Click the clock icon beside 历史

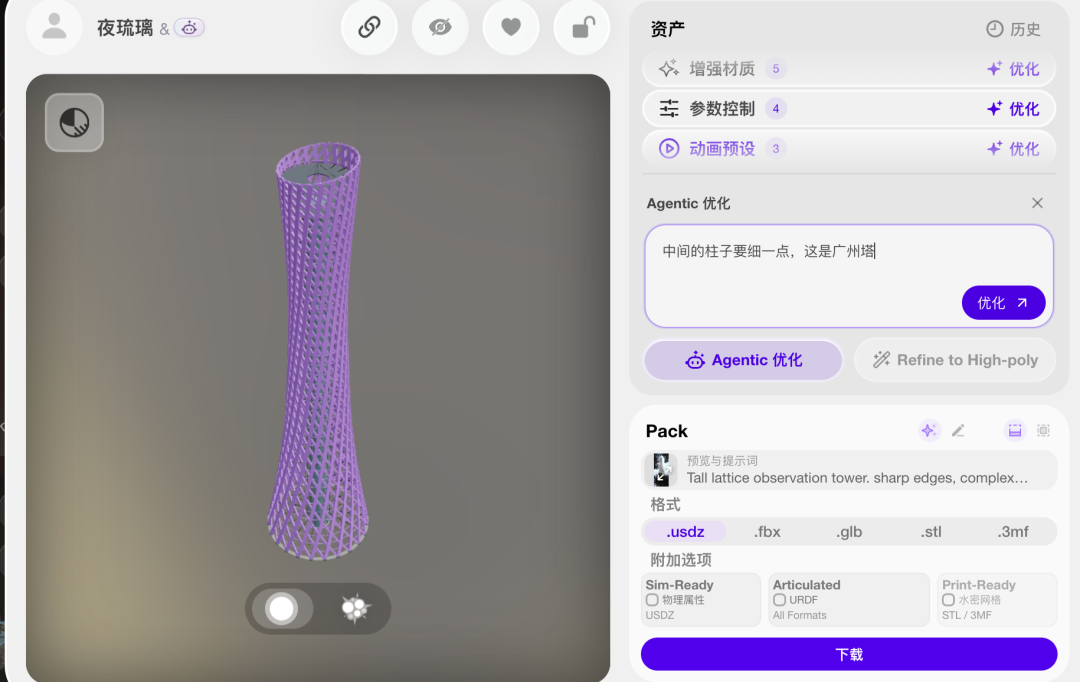[x=995, y=29]
